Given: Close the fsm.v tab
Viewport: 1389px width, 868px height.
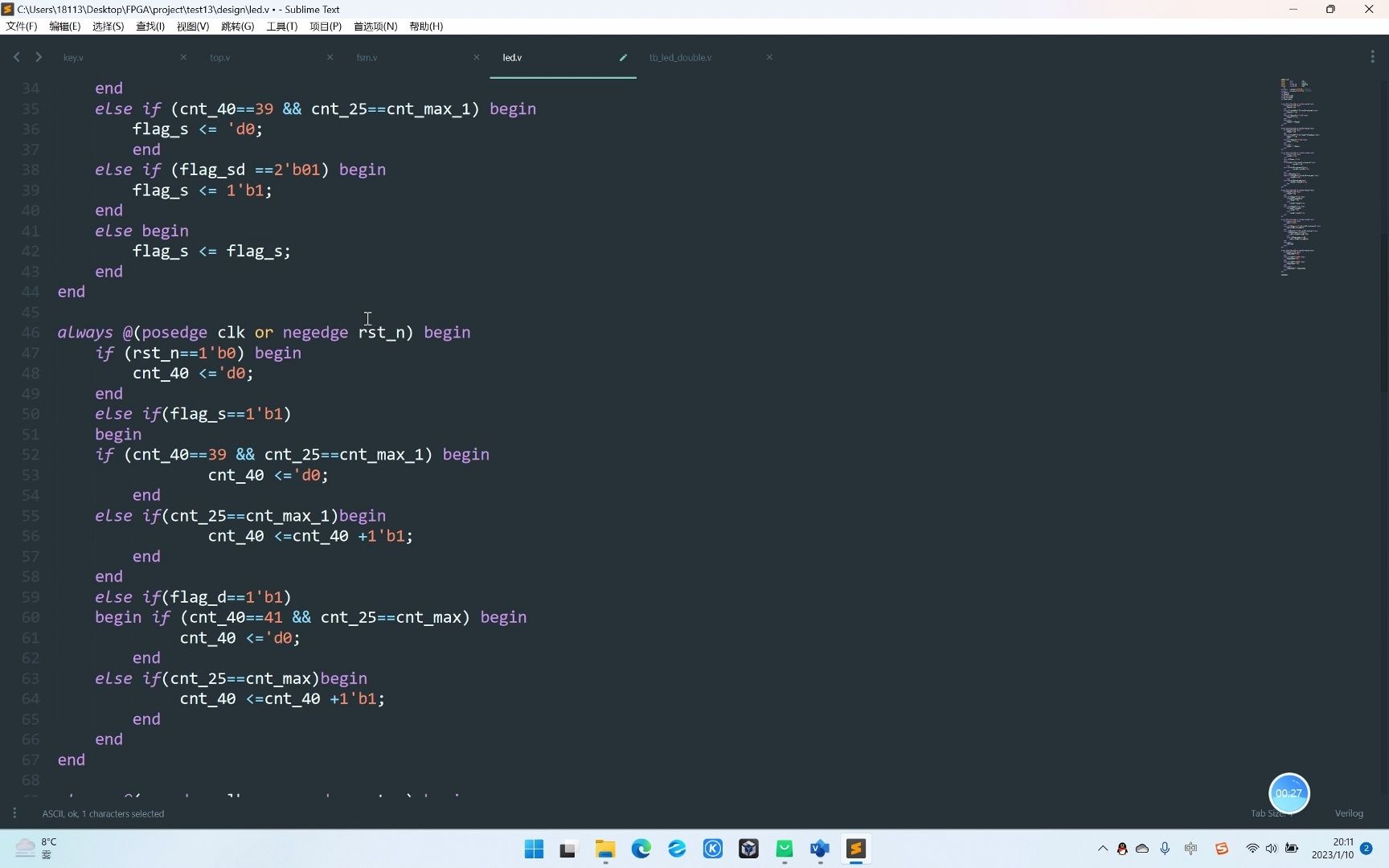Looking at the screenshot, I should [476, 57].
